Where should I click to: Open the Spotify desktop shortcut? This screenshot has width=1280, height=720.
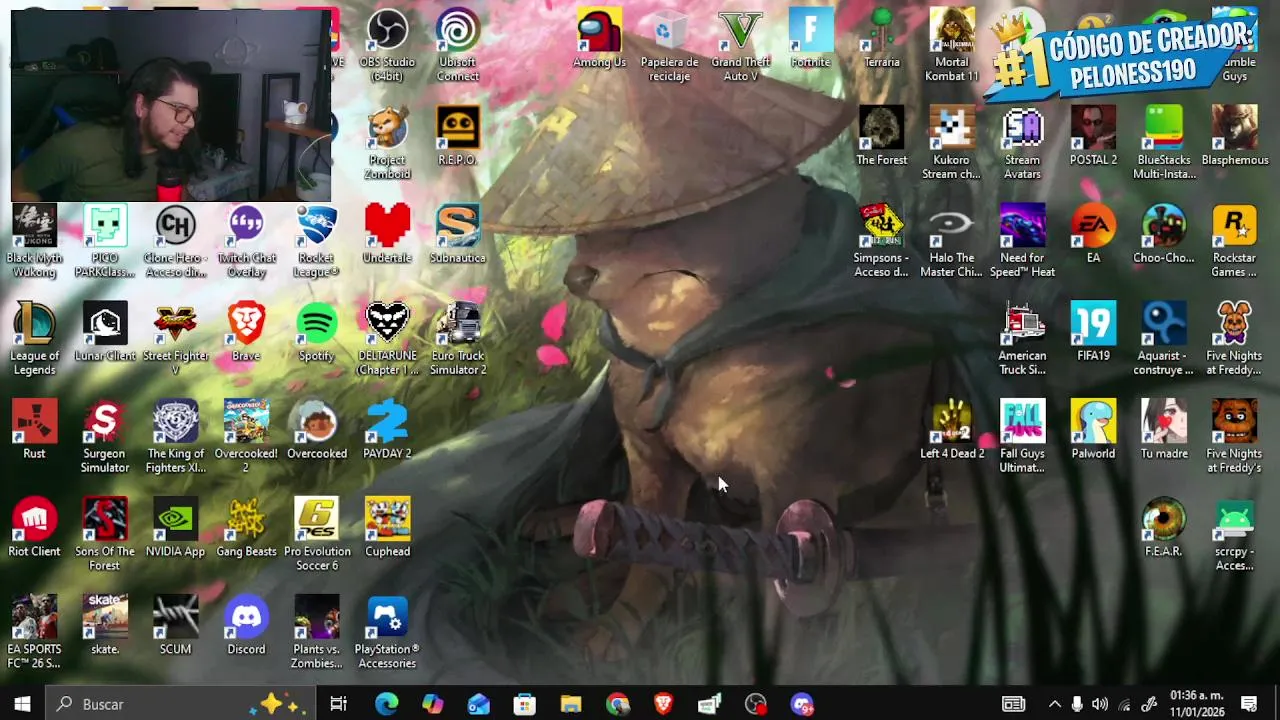click(x=317, y=333)
